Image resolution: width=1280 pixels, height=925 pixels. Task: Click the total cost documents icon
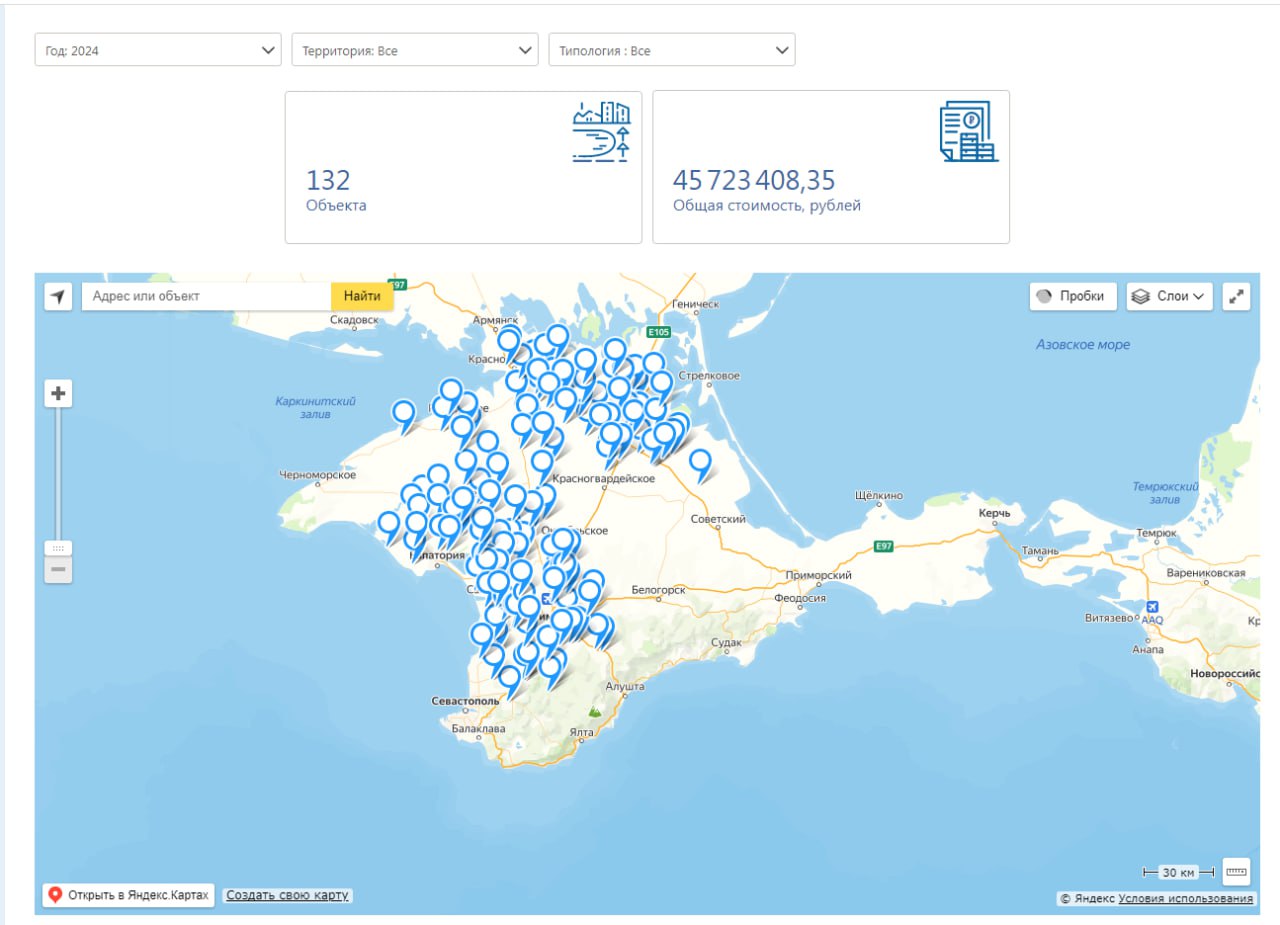[968, 132]
